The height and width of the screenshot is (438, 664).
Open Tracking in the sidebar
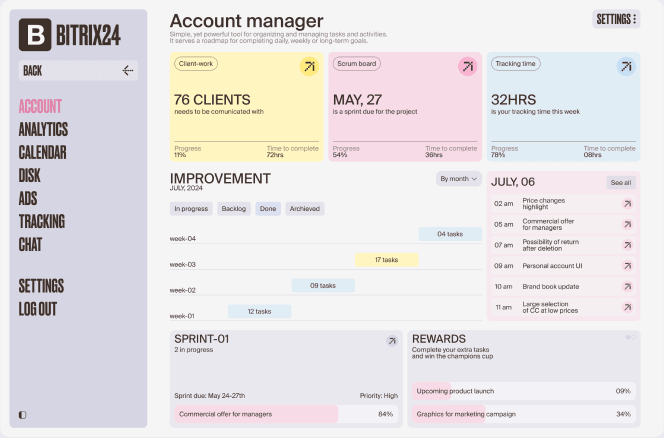(x=42, y=221)
